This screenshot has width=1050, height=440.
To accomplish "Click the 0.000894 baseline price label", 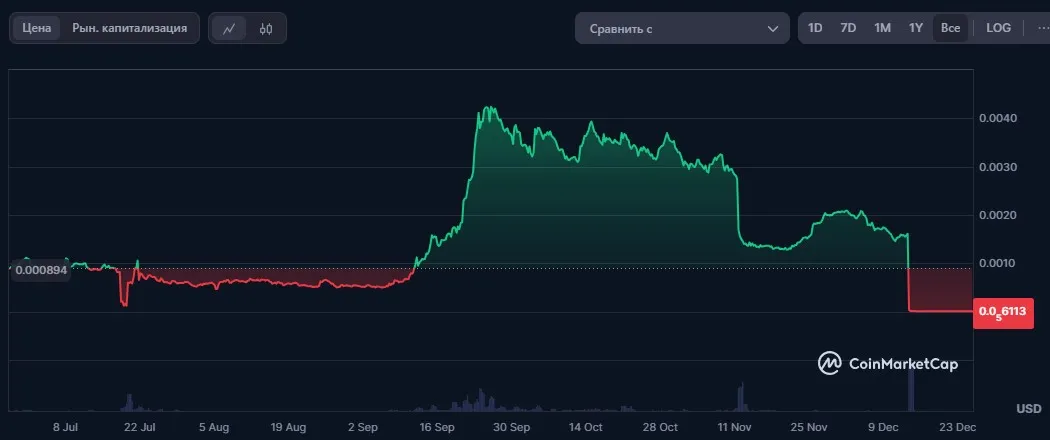I will [40, 270].
